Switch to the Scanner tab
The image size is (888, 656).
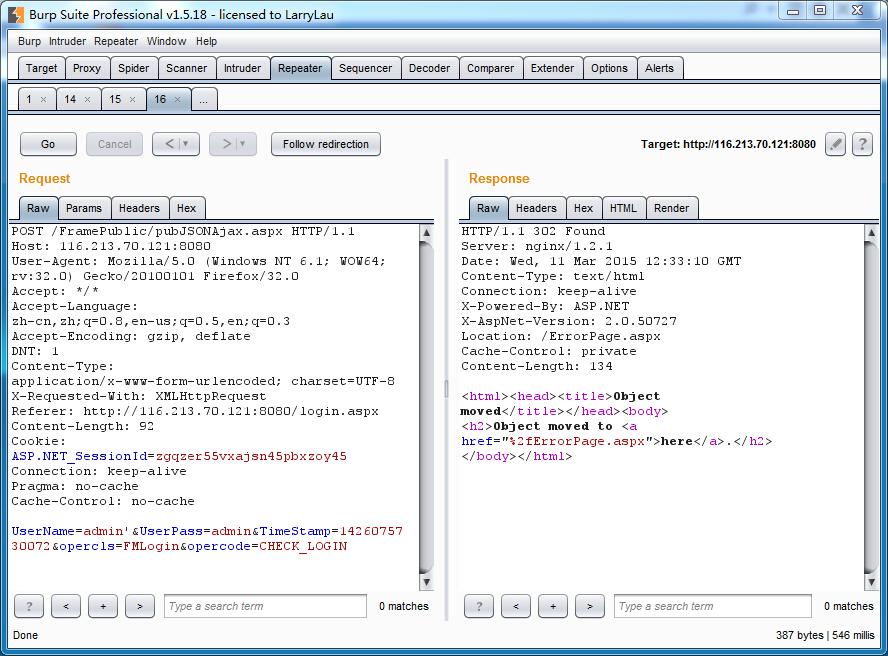coord(186,68)
